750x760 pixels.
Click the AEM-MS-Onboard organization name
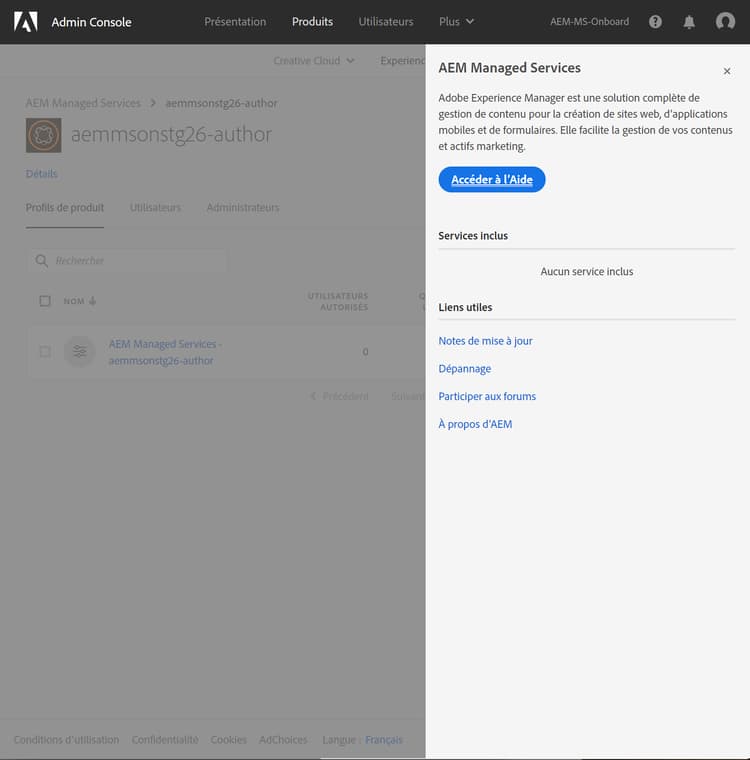[x=590, y=22]
